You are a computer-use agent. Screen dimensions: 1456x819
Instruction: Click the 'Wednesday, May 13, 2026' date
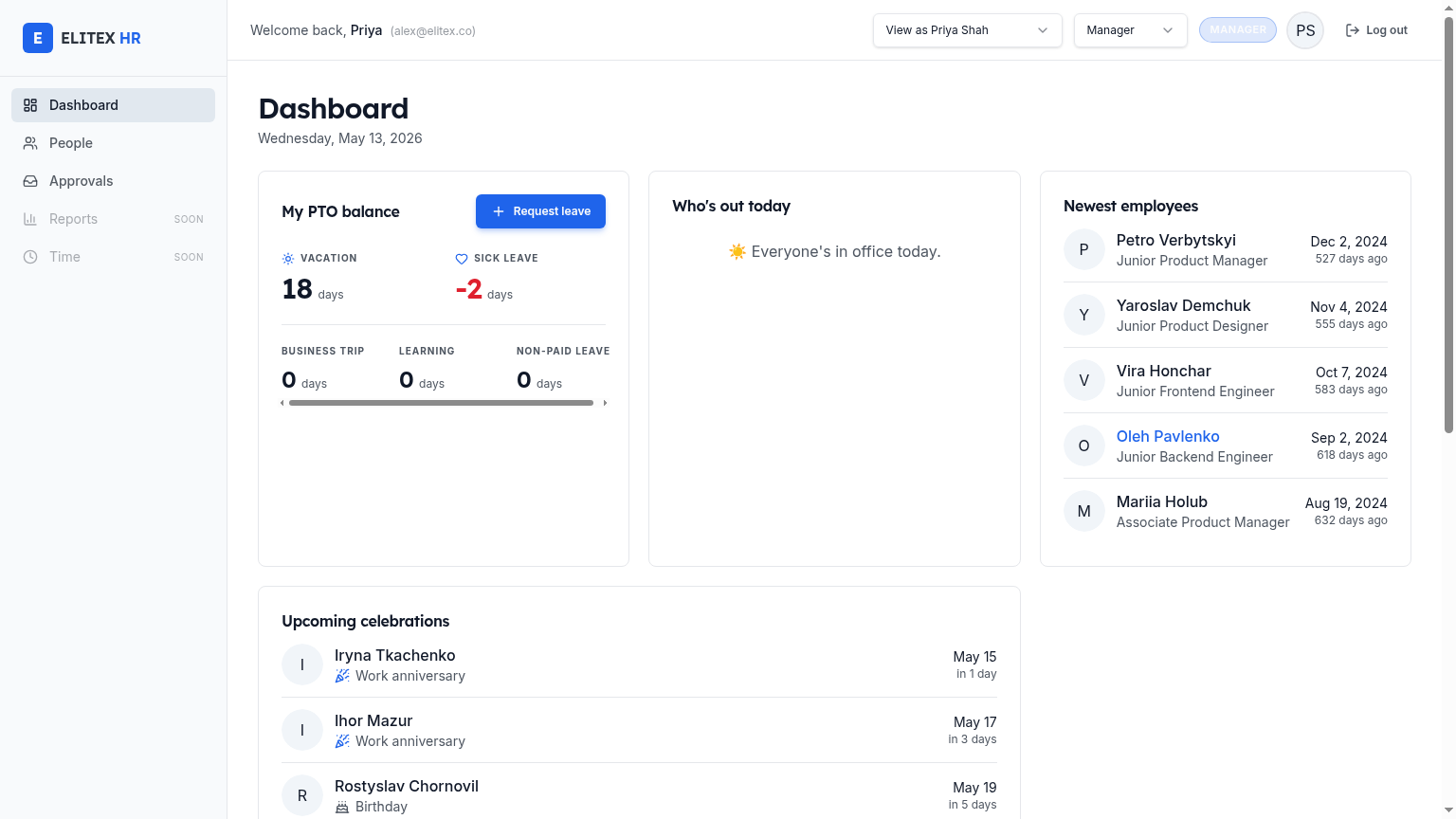pos(340,138)
